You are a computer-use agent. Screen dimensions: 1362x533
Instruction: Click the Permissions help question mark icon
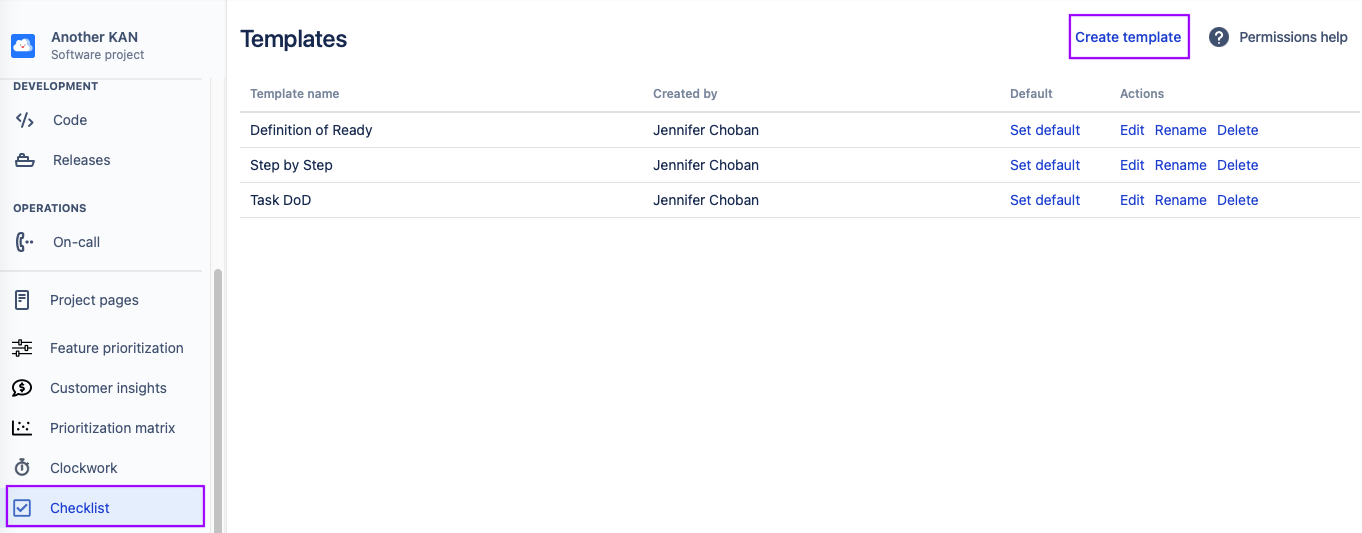(x=1218, y=37)
